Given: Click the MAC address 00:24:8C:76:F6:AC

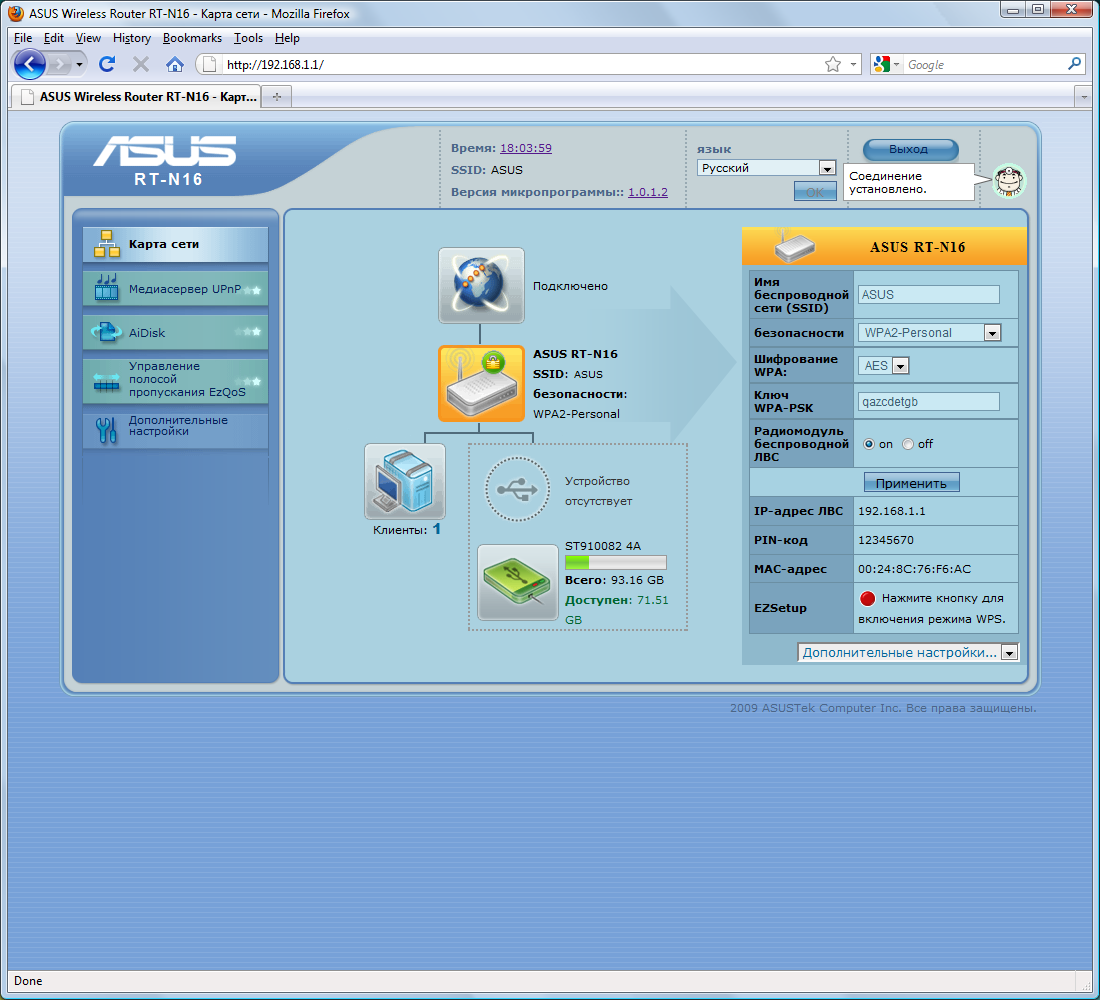Looking at the screenshot, I should click(914, 569).
